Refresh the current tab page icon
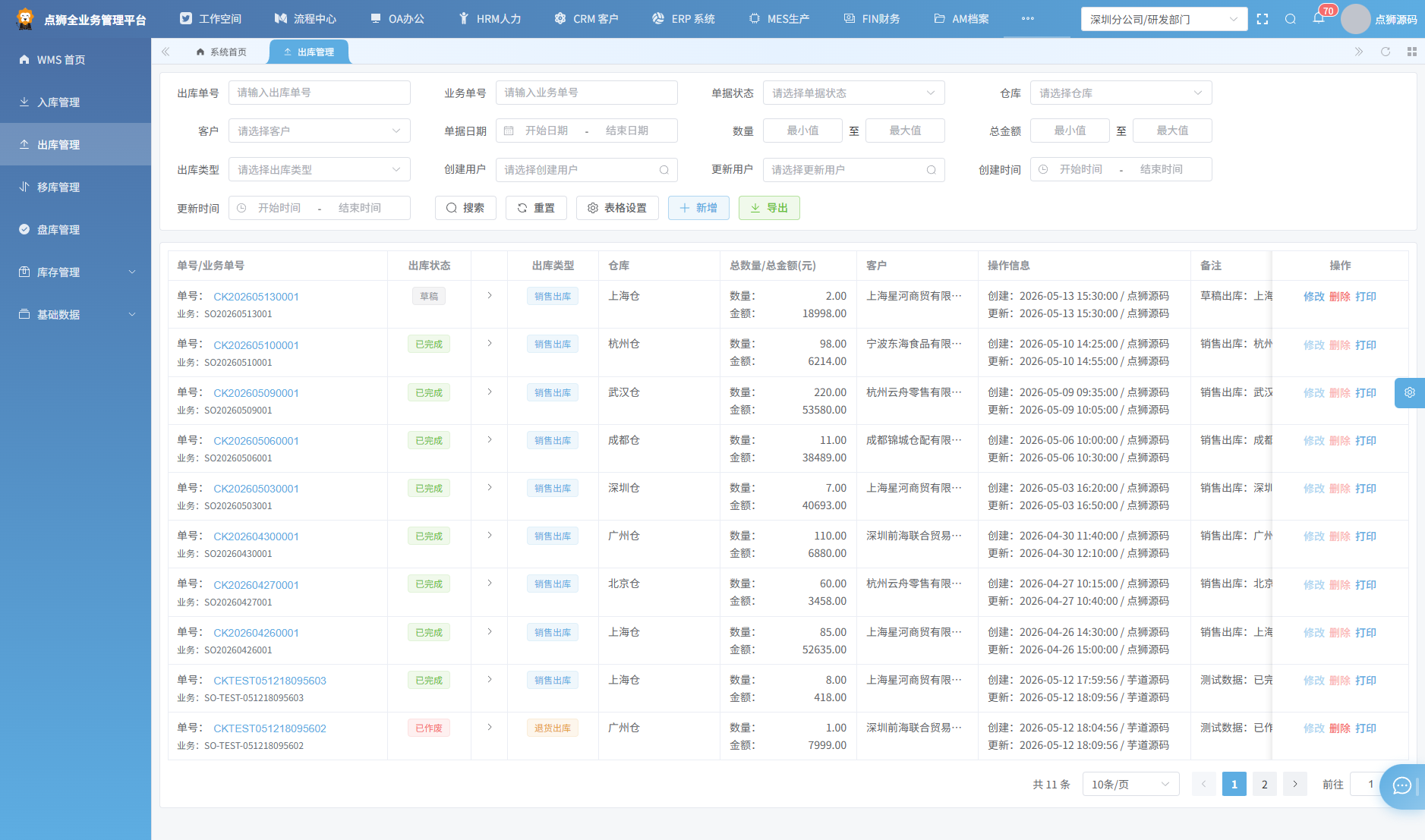Screen dimensions: 1425x840 1386,52
